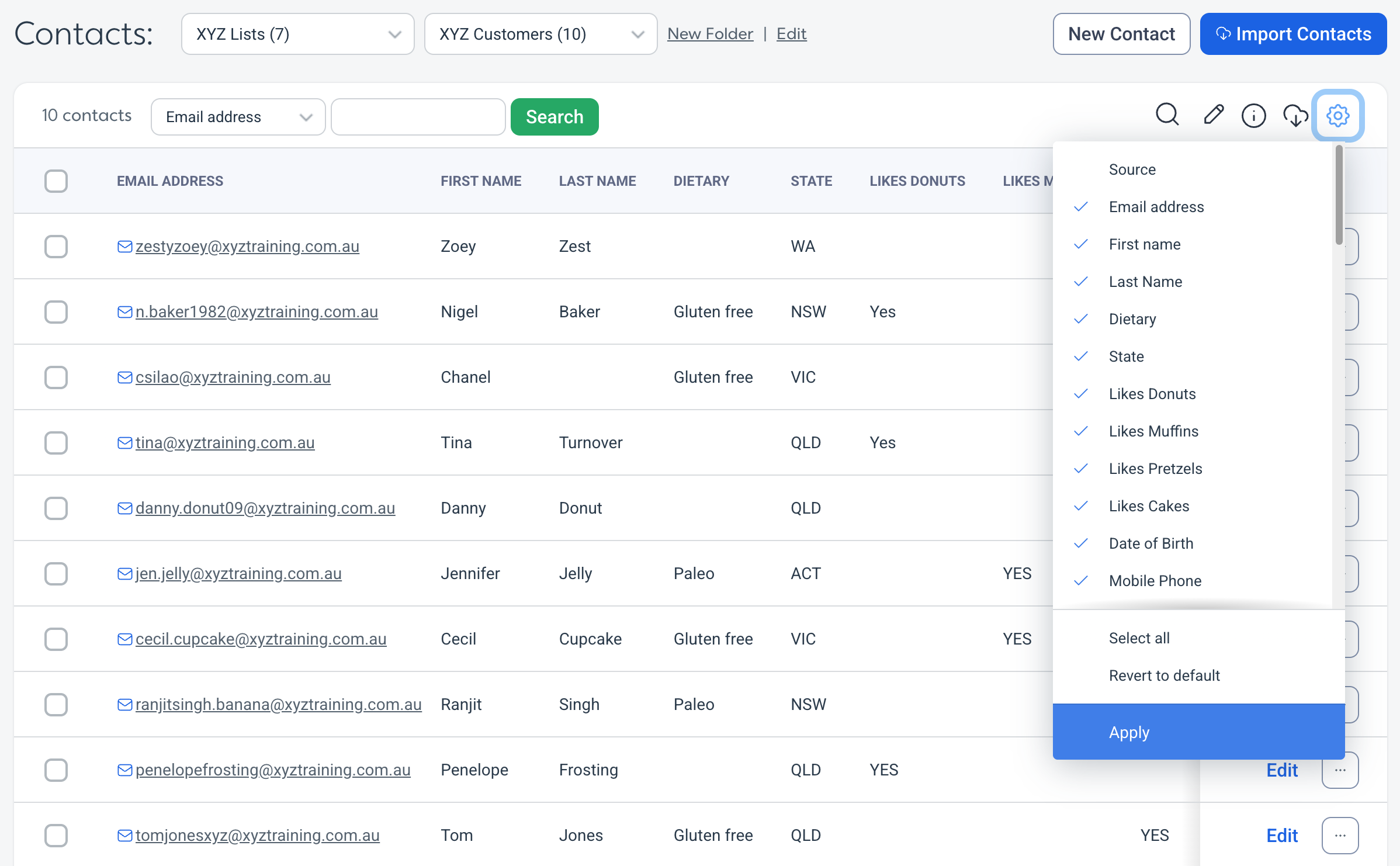Expand the Email address search field dropdown
Image resolution: width=1400 pixels, height=866 pixels.
tap(238, 117)
